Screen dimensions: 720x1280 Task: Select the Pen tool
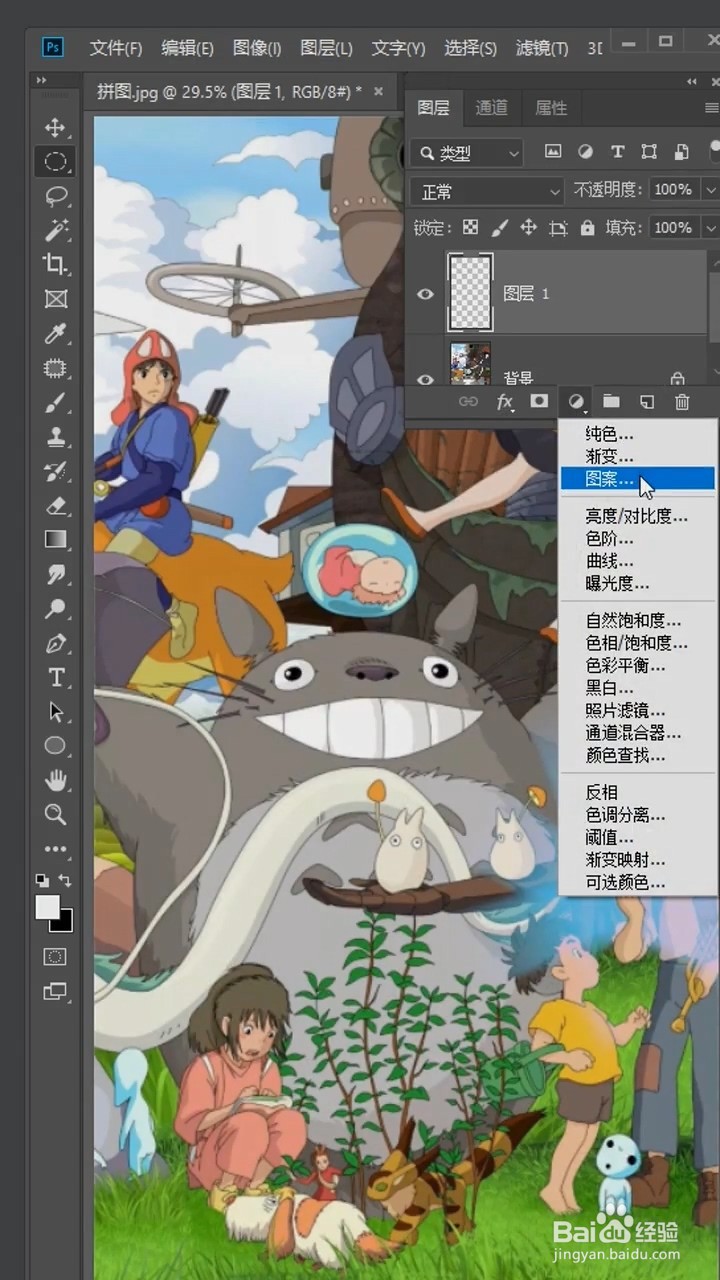tap(55, 643)
